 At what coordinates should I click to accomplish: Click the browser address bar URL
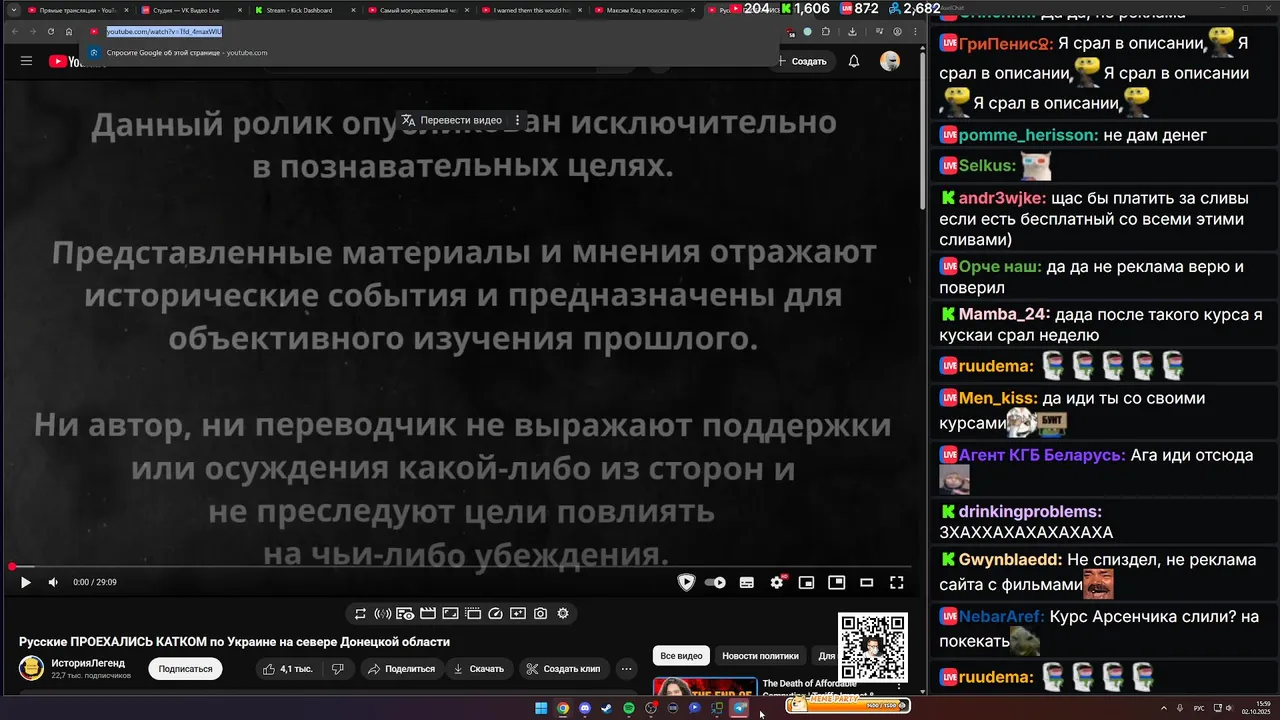[x=164, y=31]
